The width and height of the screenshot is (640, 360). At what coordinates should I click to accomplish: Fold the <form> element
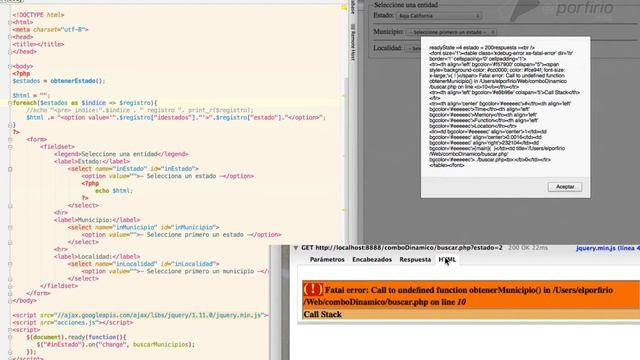10,140
